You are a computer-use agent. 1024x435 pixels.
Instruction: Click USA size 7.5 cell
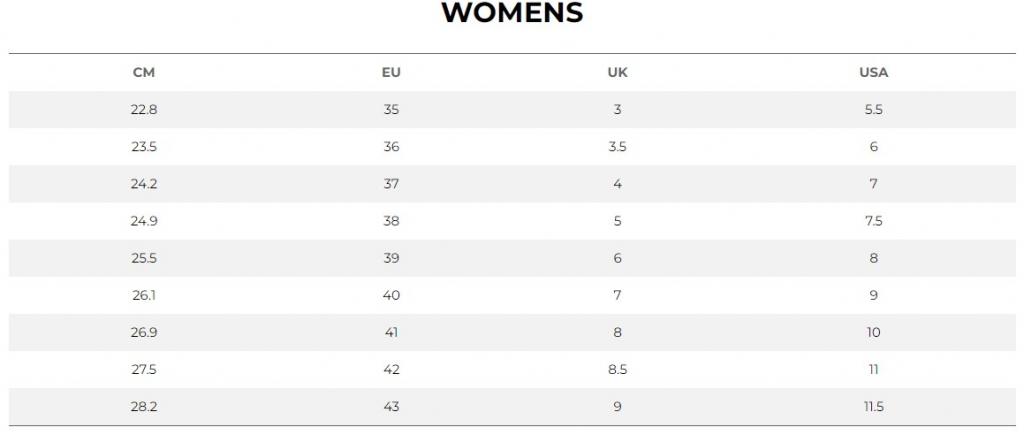coord(873,221)
